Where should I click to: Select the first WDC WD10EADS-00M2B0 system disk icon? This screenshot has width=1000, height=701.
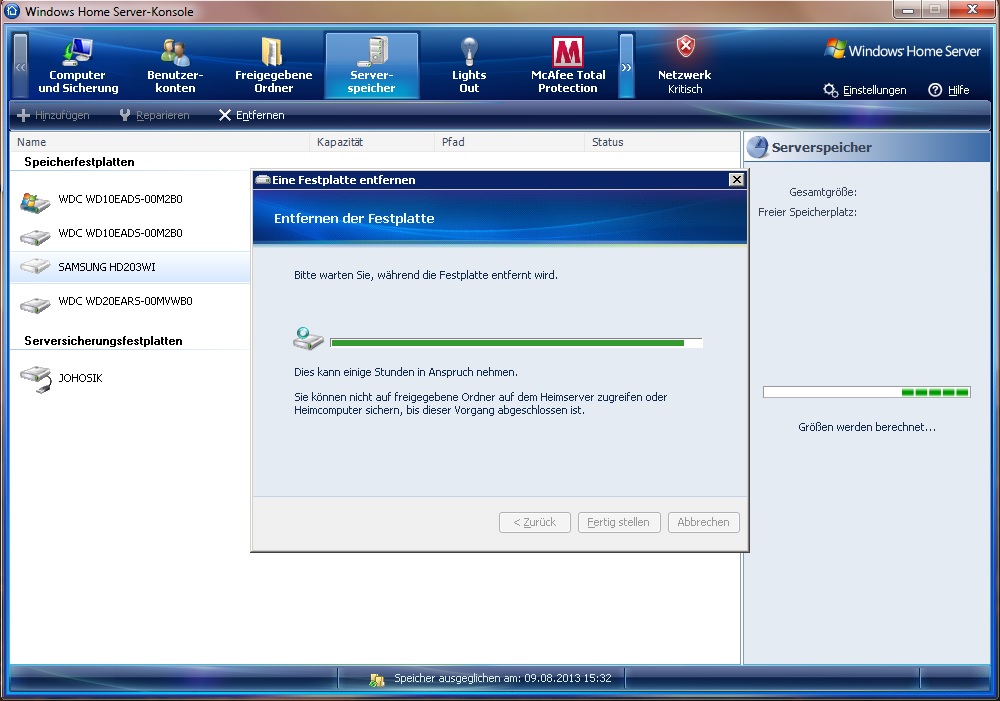tap(35, 202)
